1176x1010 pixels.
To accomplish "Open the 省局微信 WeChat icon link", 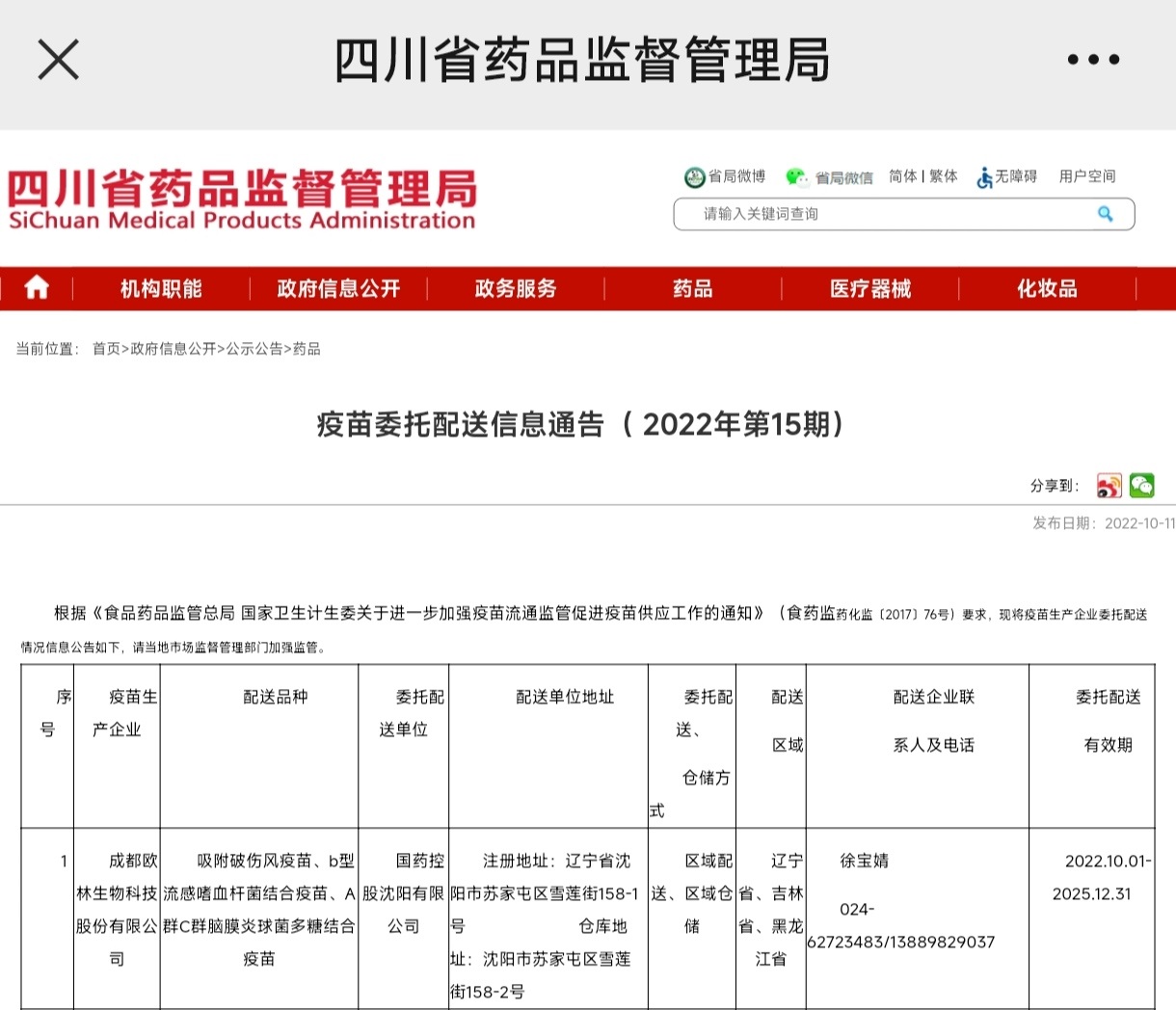I will coord(797,176).
